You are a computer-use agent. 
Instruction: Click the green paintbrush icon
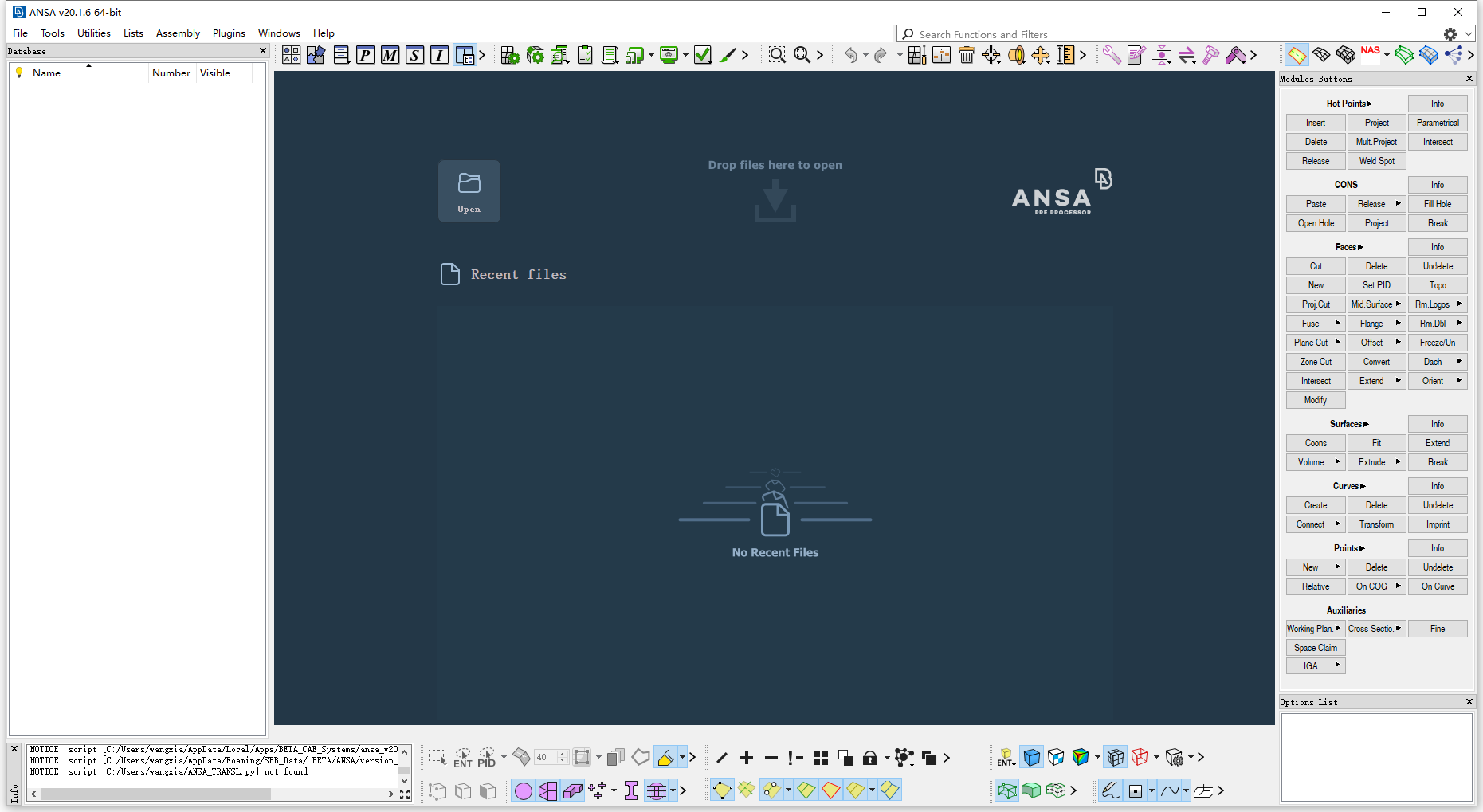point(728,55)
